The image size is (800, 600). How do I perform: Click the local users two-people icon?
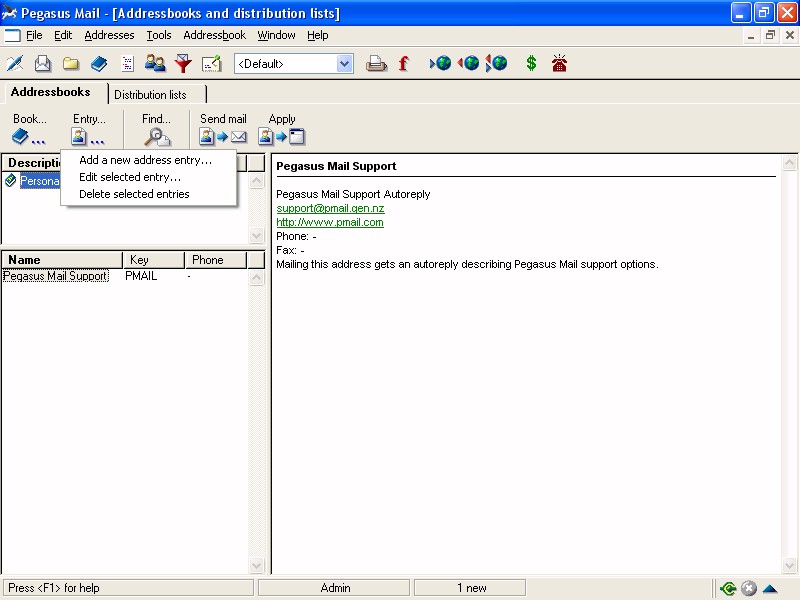coord(155,63)
